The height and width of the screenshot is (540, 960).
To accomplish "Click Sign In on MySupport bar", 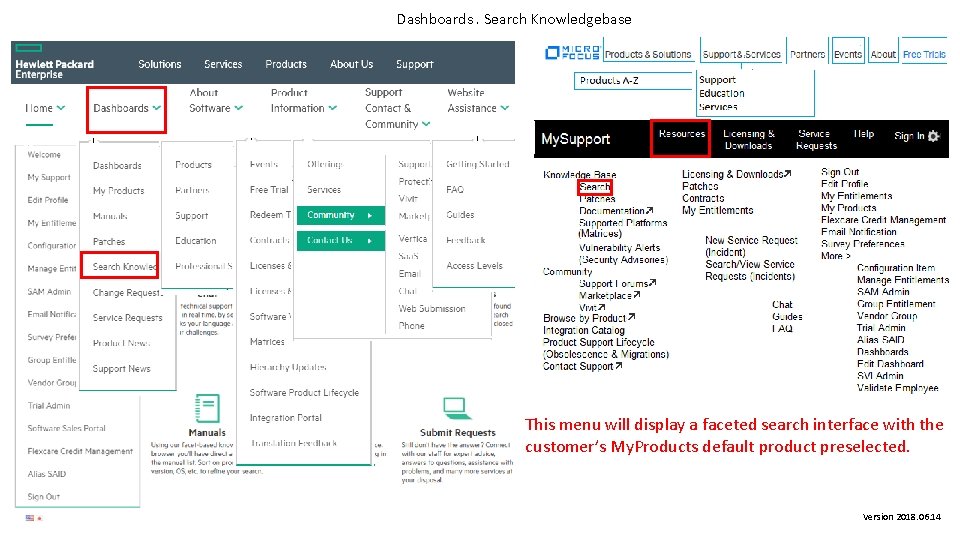I will [x=909, y=136].
